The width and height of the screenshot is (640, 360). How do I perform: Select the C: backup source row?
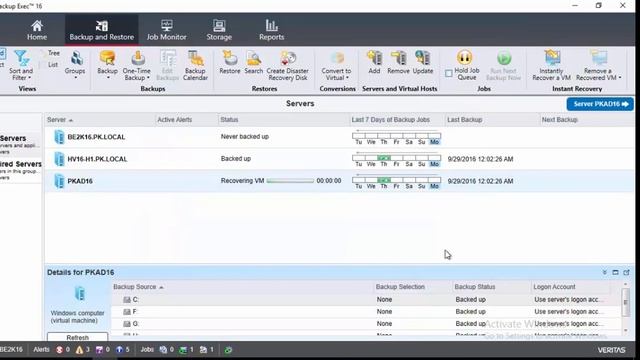366,300
